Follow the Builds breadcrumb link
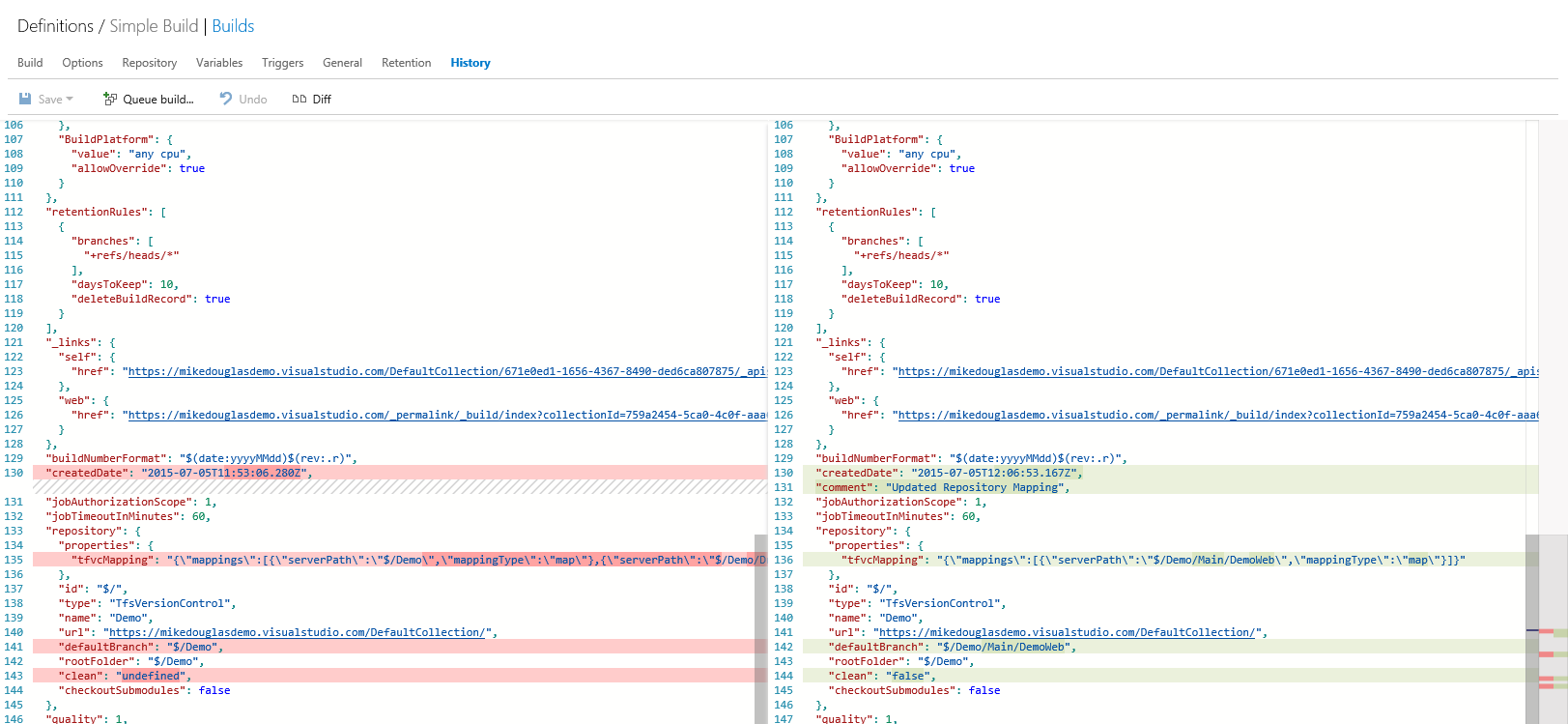 233,26
